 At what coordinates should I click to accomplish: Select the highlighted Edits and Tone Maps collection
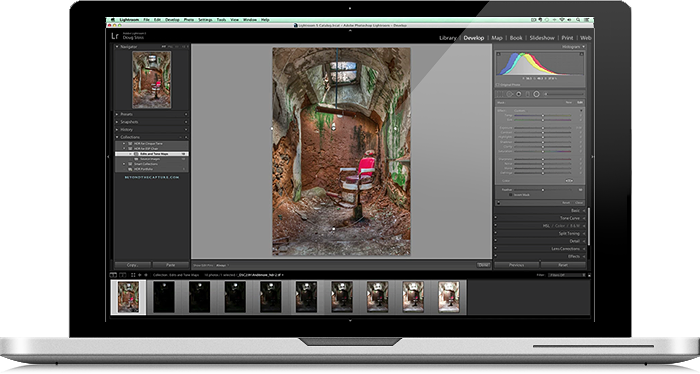pos(152,154)
